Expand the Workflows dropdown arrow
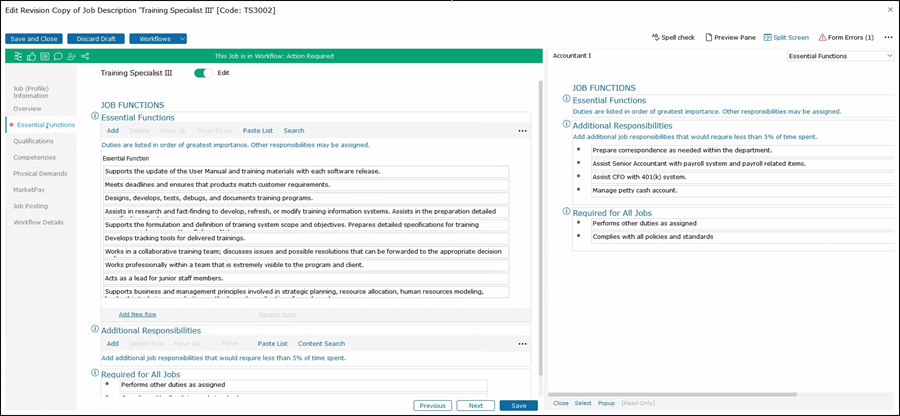 click(182, 39)
